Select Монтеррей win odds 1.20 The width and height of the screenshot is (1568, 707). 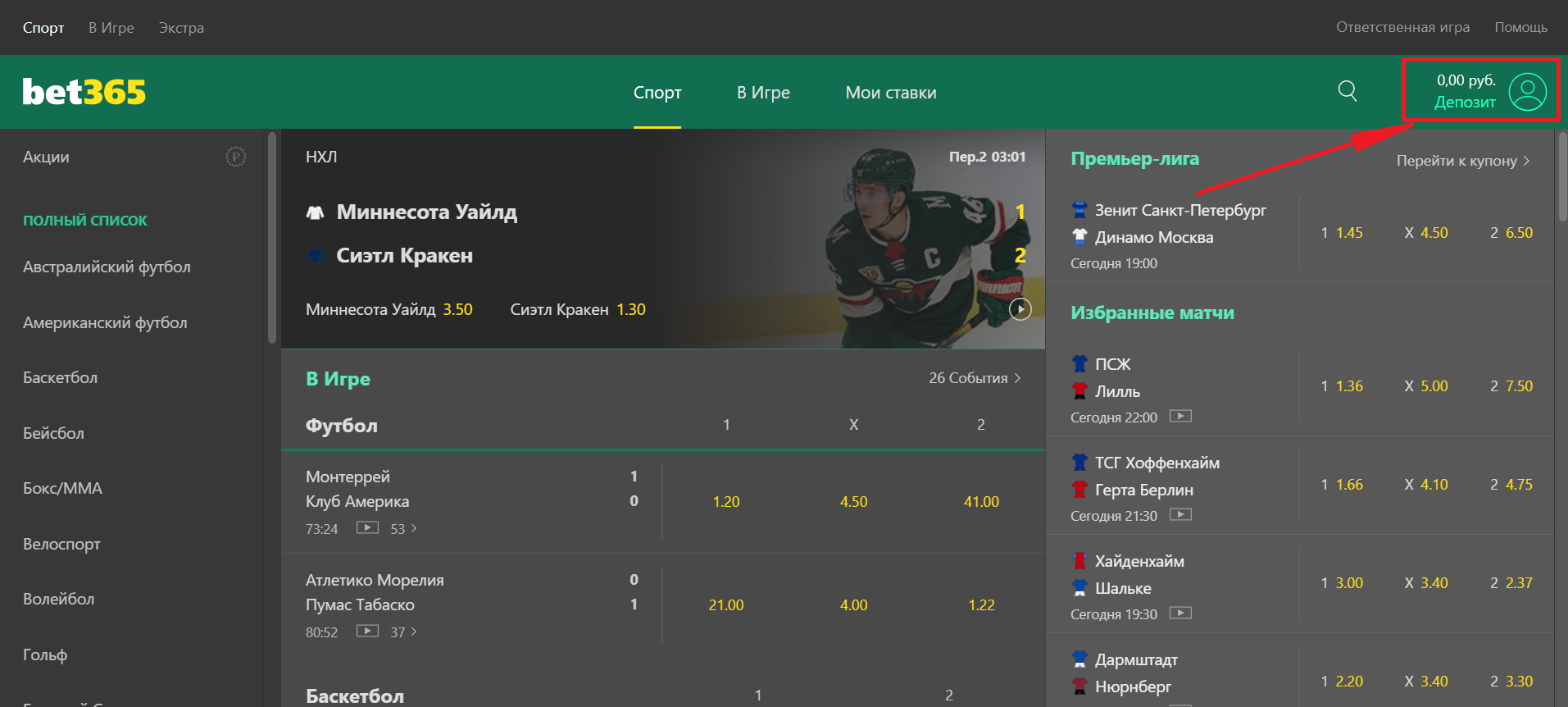[x=726, y=502]
